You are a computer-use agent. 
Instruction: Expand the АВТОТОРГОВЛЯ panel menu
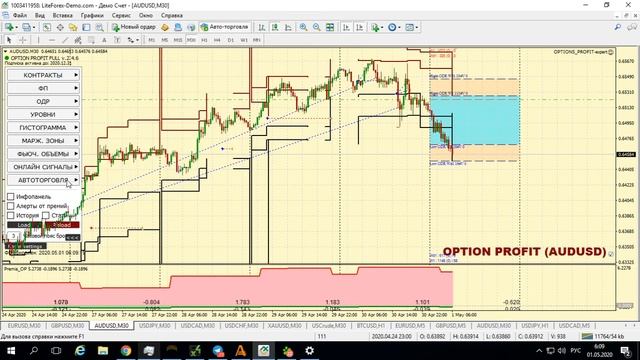tap(43, 180)
